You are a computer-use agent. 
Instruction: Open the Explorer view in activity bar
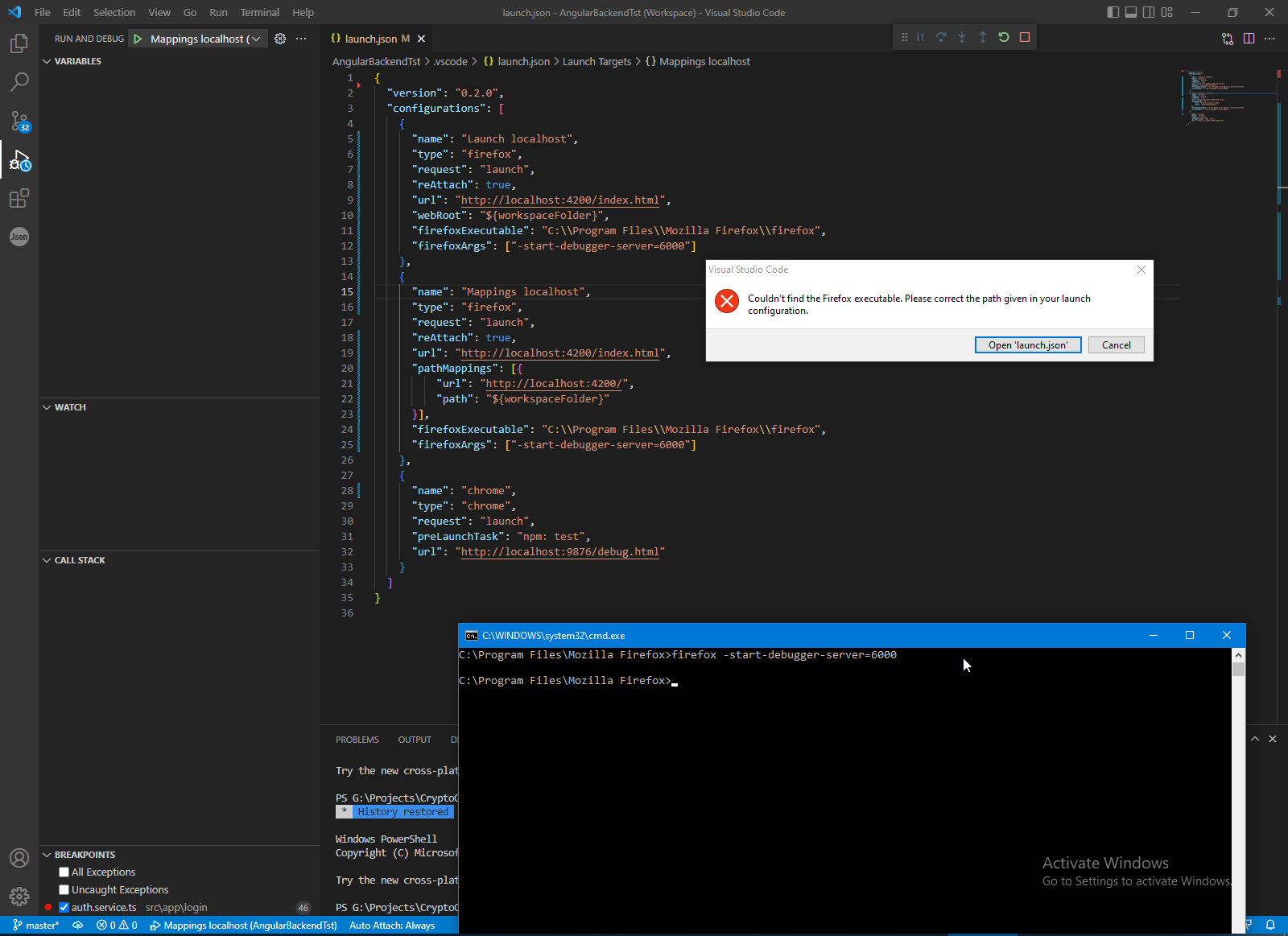click(x=19, y=43)
